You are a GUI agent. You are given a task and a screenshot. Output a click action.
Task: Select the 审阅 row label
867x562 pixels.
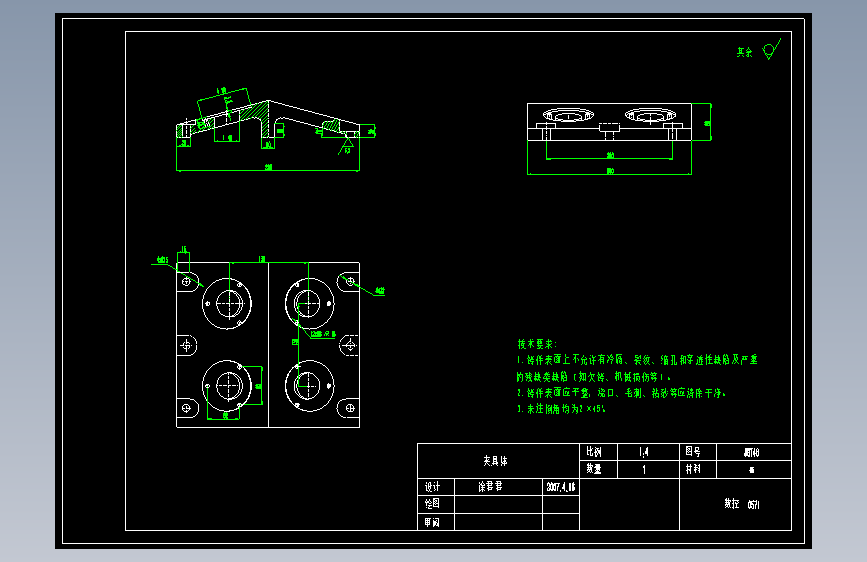[432, 522]
